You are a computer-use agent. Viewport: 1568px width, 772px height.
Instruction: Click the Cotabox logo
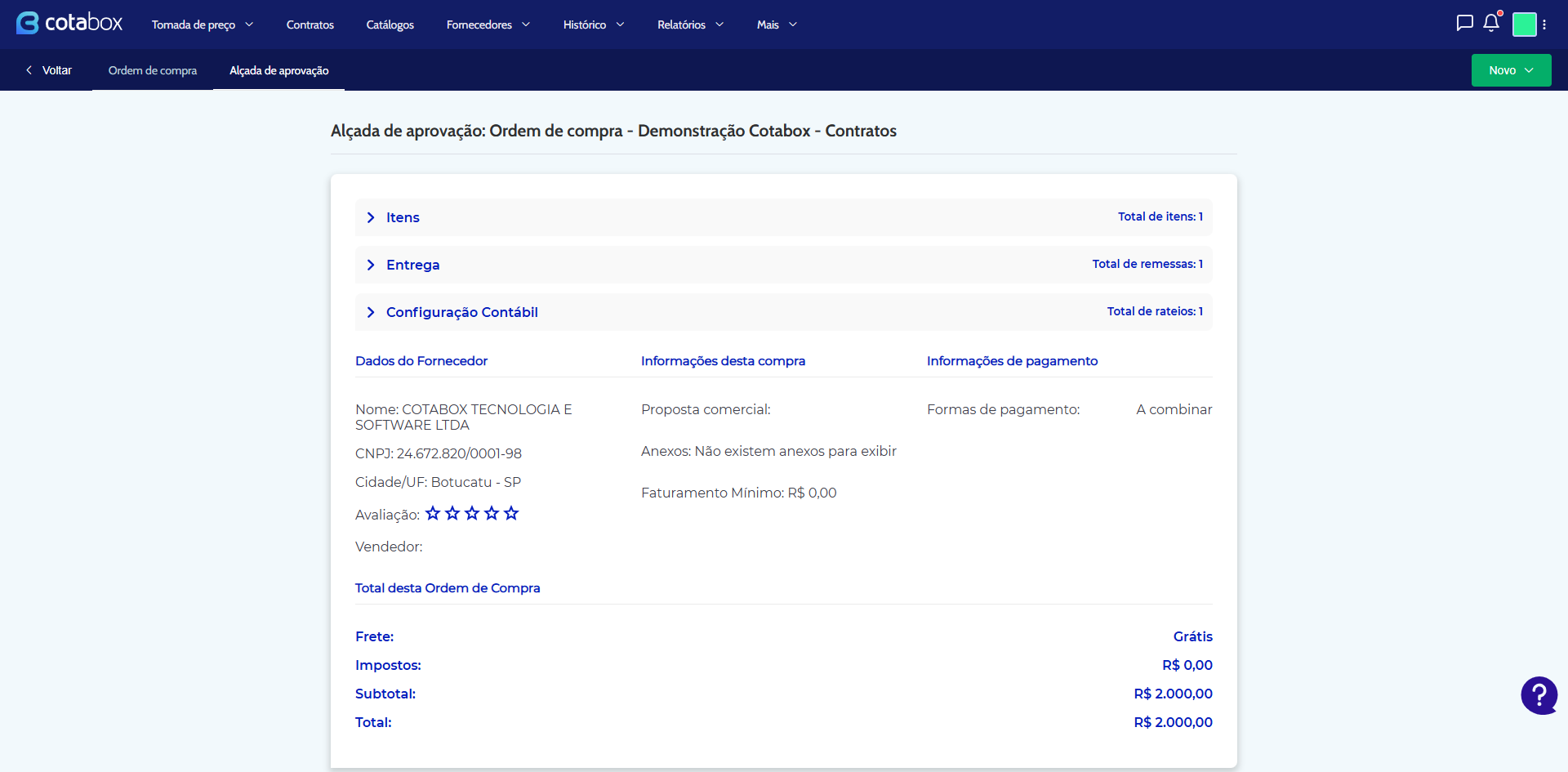click(x=69, y=23)
